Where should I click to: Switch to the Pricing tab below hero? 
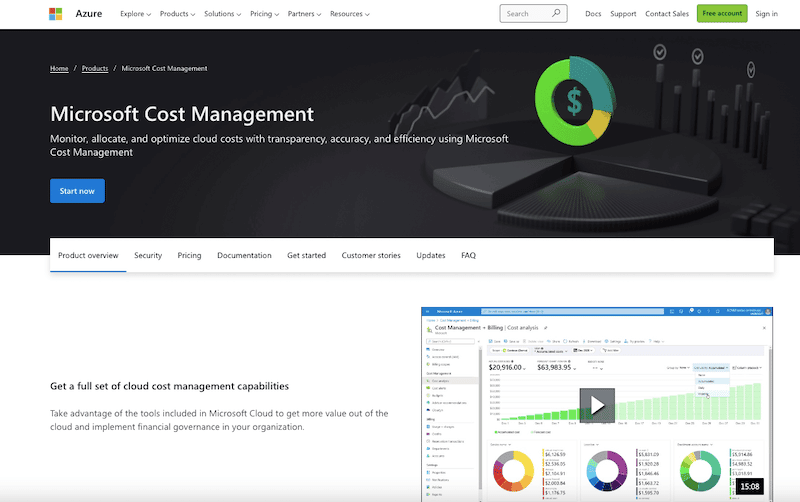coord(189,255)
